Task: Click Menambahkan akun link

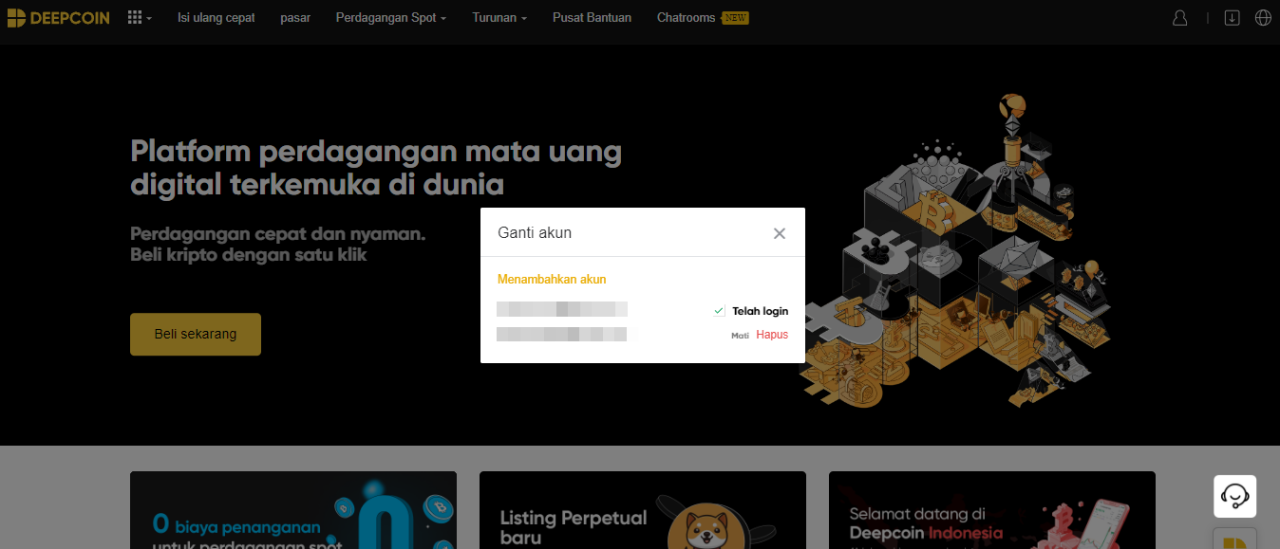Action: [552, 279]
